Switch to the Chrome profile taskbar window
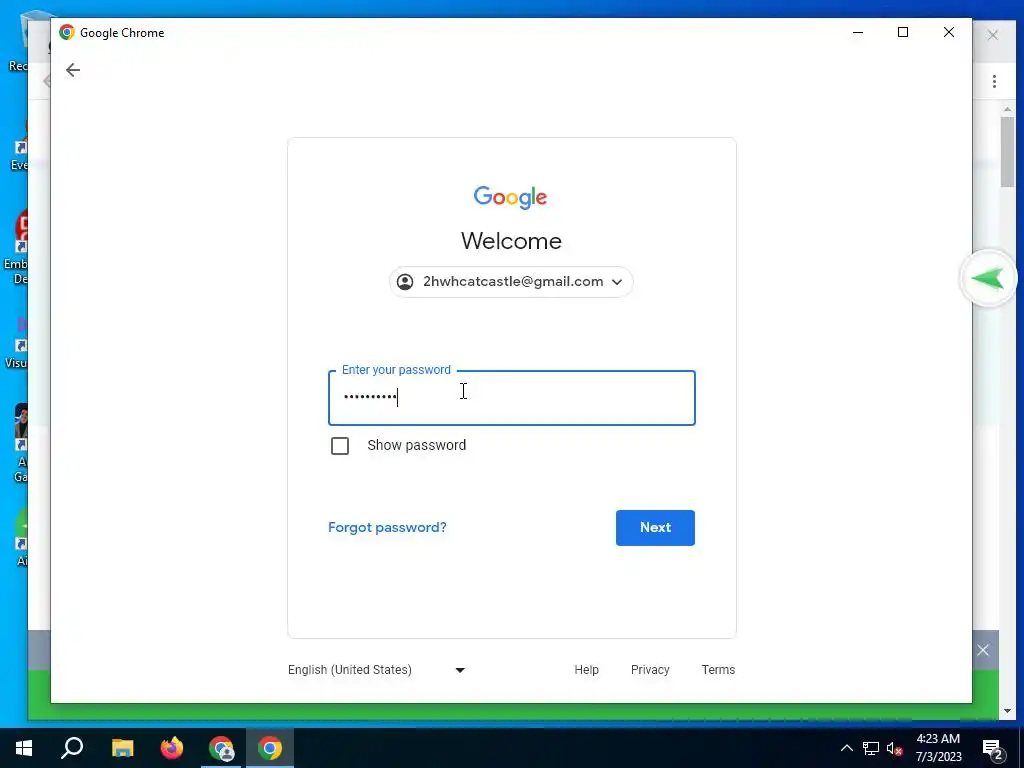1024x768 pixels. pos(221,748)
